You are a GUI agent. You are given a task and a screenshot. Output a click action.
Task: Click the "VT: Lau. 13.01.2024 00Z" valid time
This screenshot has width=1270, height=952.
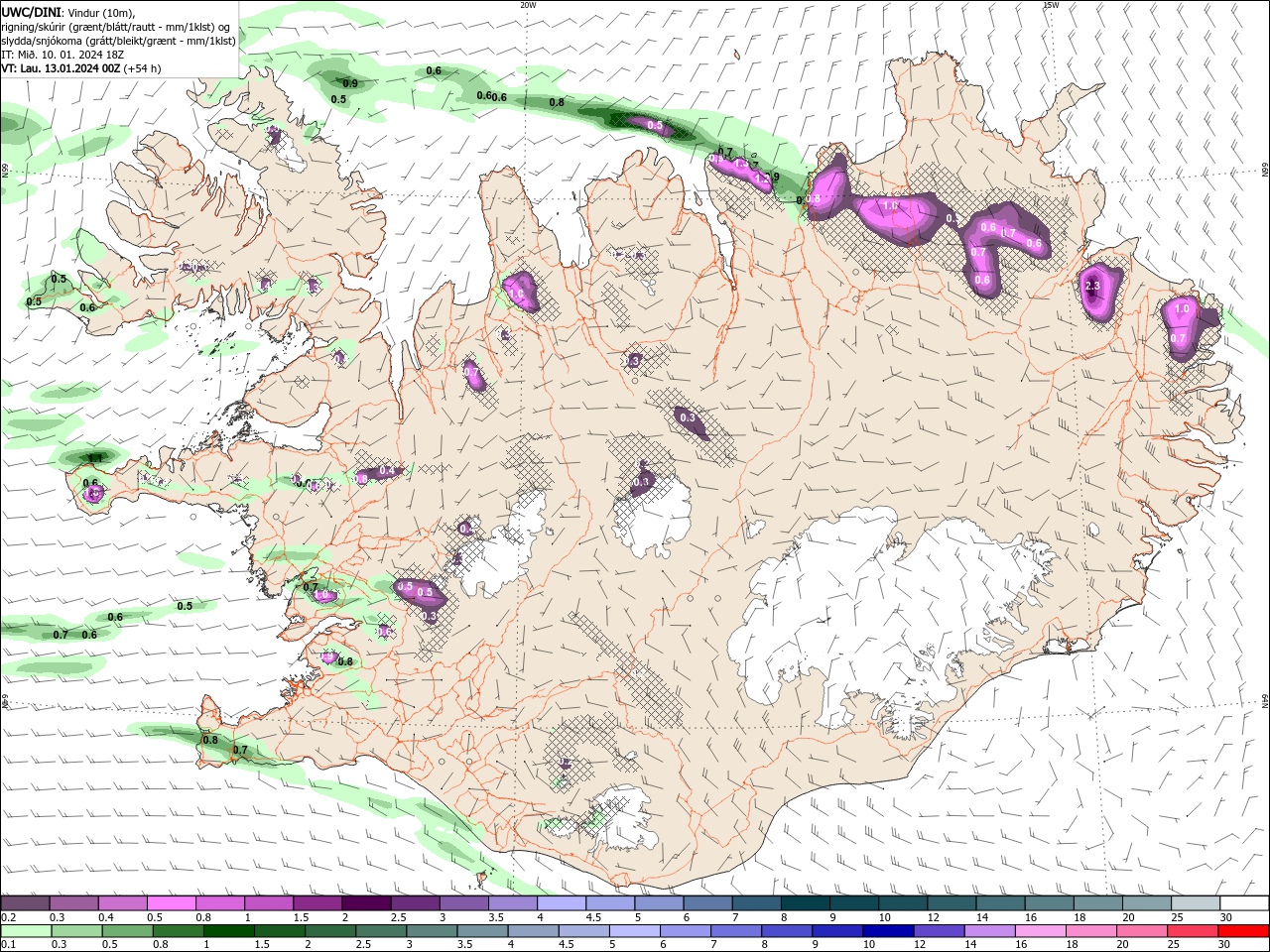61,68
